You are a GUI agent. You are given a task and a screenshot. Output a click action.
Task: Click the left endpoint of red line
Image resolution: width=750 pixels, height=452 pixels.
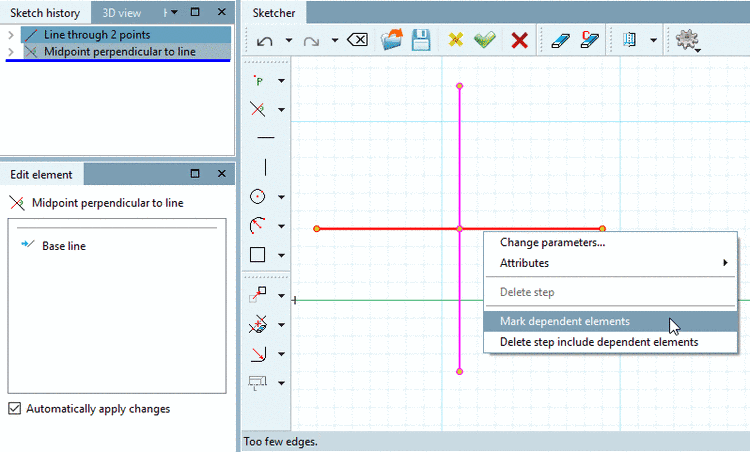coord(317,229)
